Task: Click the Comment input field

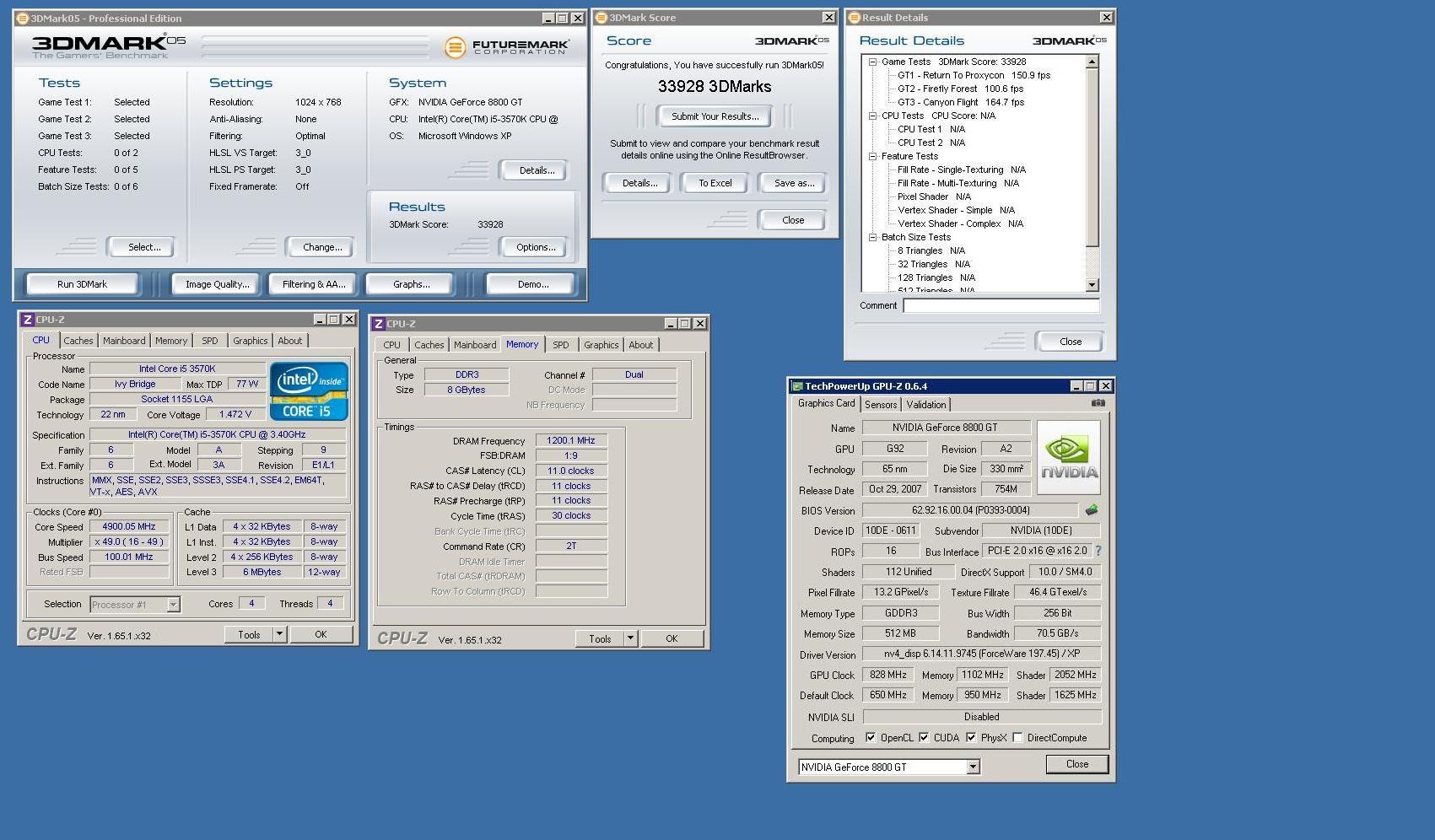Action: [x=1001, y=305]
